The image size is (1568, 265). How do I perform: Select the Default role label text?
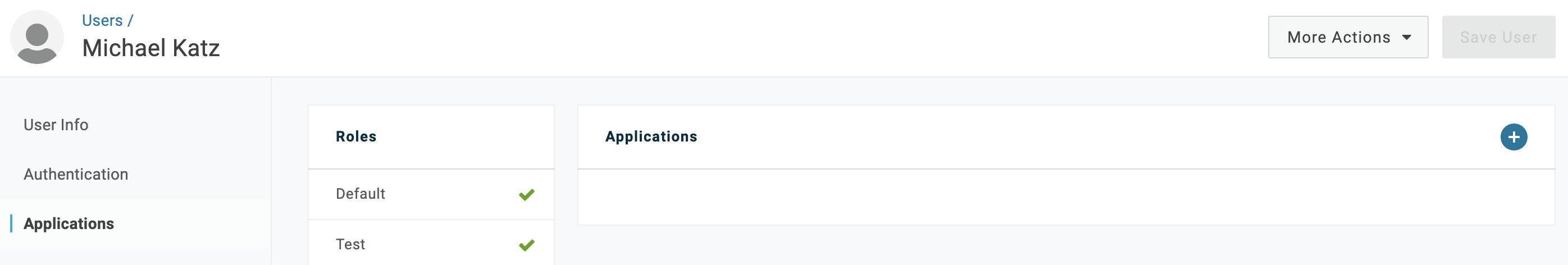click(361, 194)
